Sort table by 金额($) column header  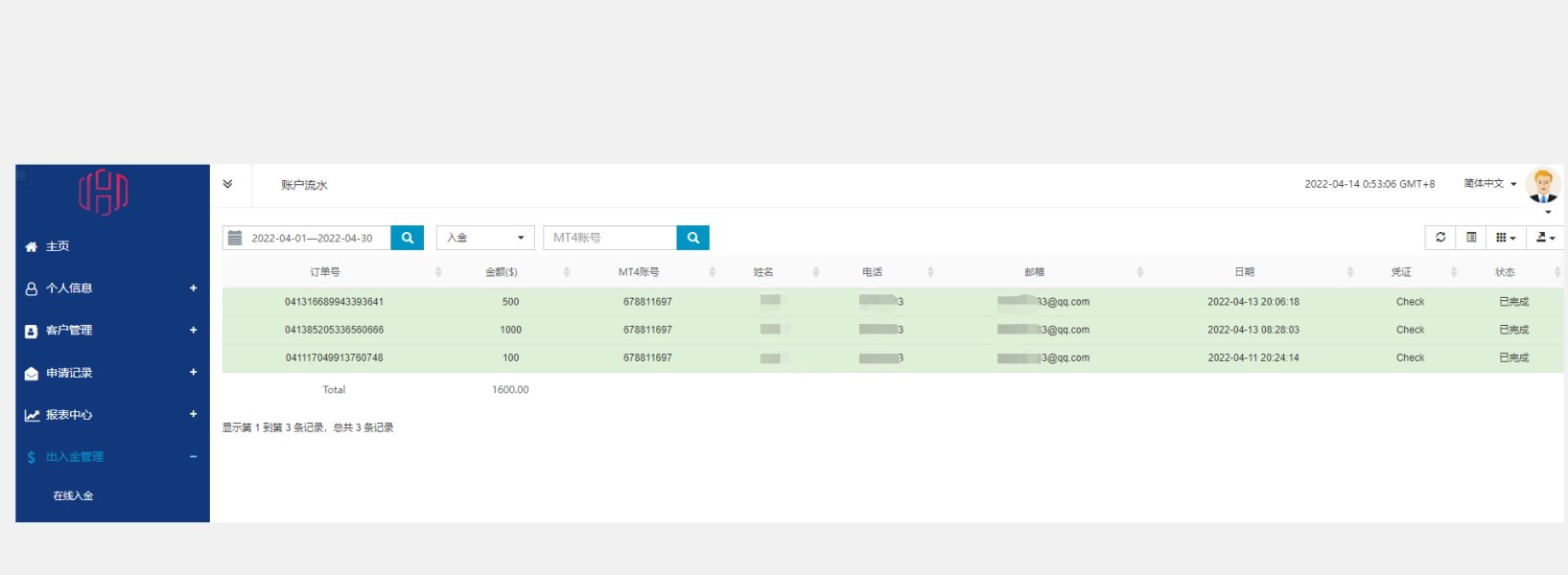502,272
